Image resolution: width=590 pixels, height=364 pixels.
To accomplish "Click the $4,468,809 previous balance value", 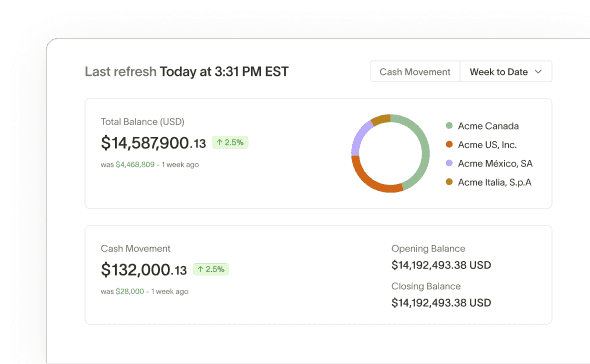I will [135, 164].
